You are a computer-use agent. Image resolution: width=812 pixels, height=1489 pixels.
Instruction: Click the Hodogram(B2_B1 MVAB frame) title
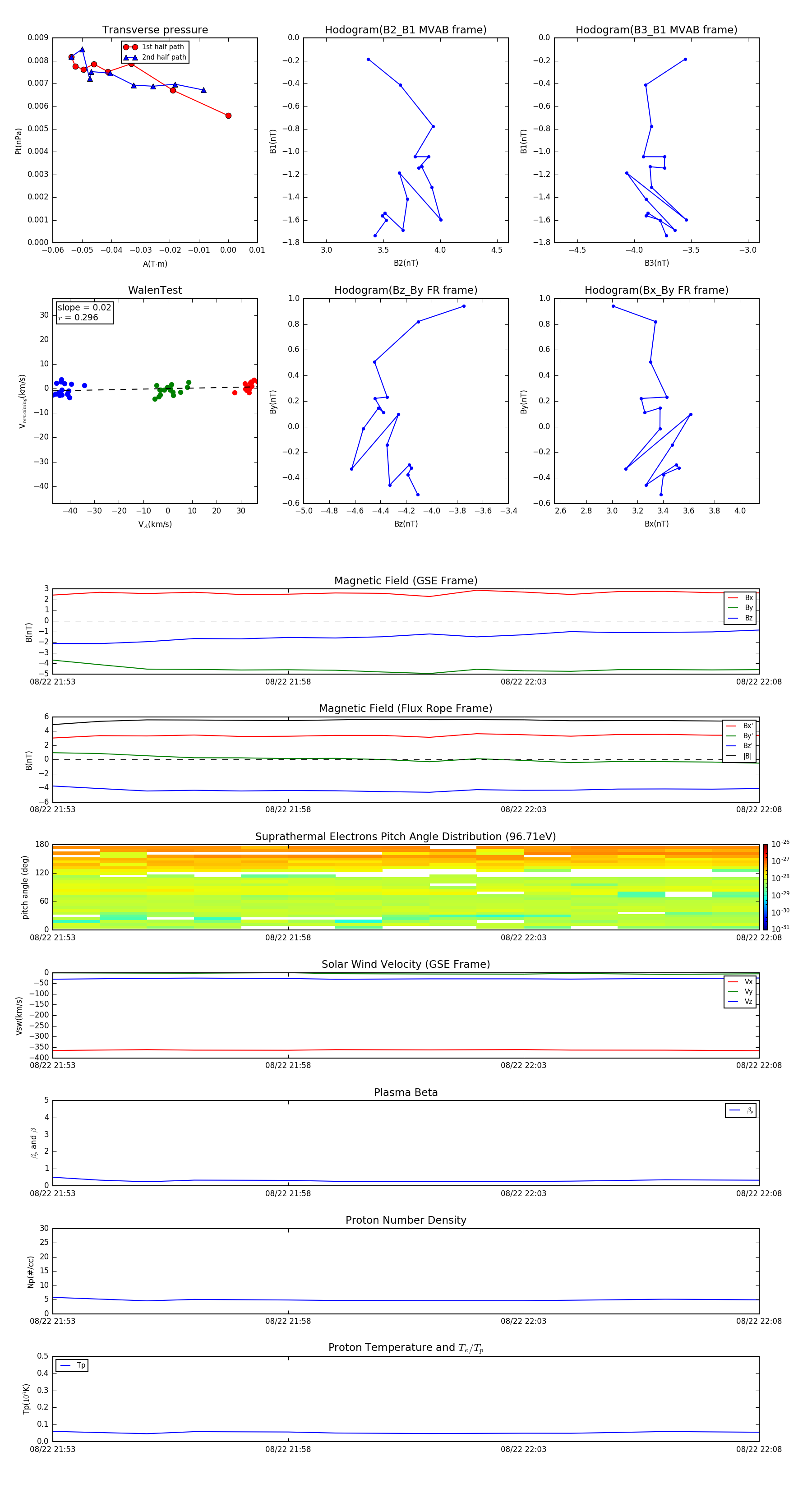[x=405, y=30]
